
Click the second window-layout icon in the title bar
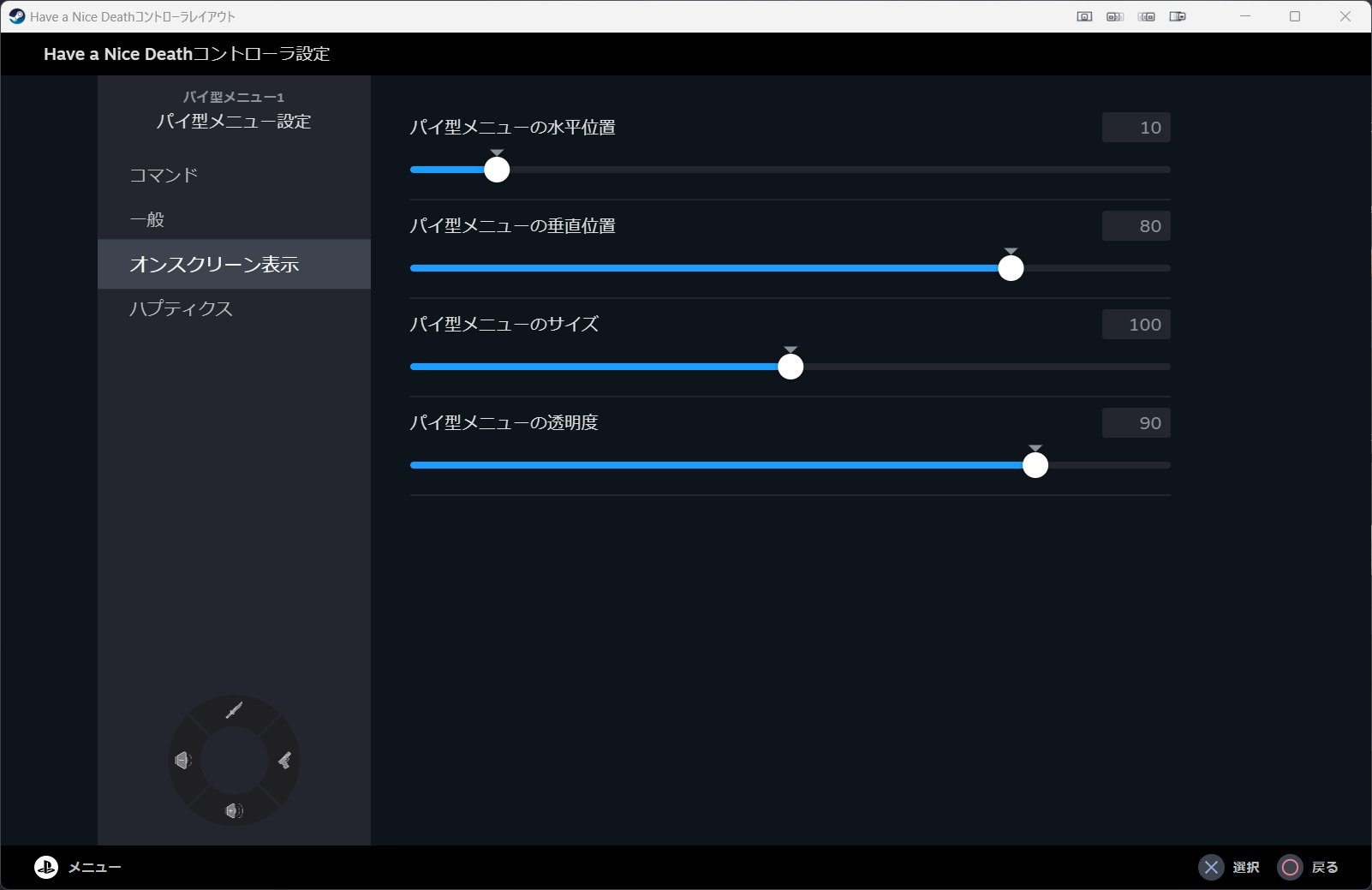(1115, 16)
